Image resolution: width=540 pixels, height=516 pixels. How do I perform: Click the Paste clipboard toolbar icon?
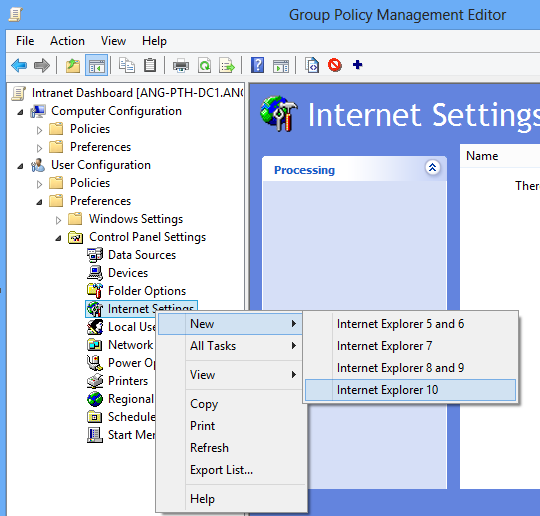click(x=150, y=65)
